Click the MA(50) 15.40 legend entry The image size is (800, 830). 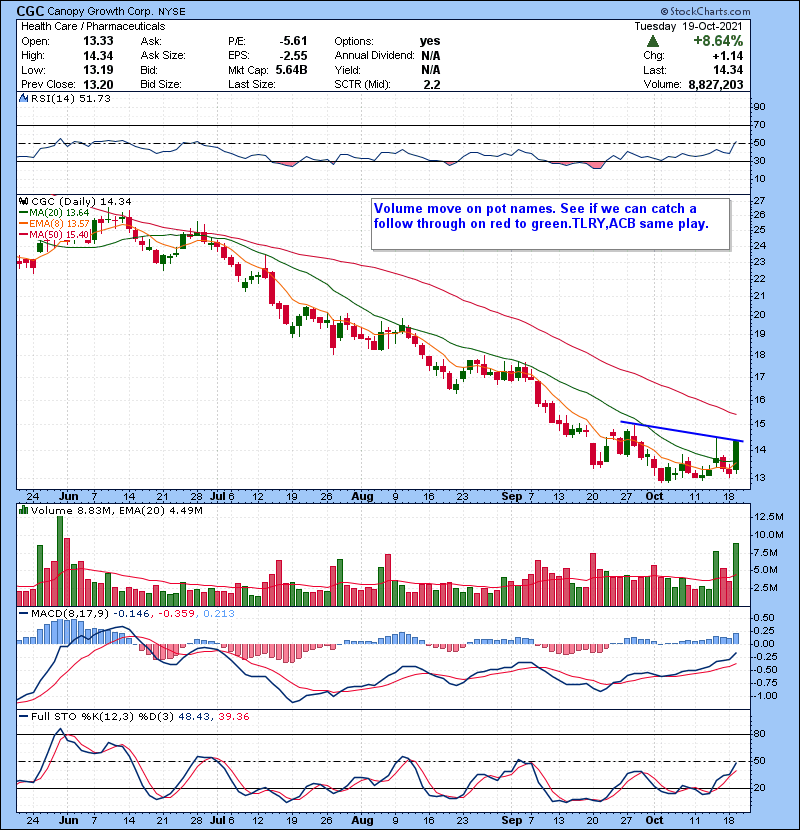click(x=55, y=234)
